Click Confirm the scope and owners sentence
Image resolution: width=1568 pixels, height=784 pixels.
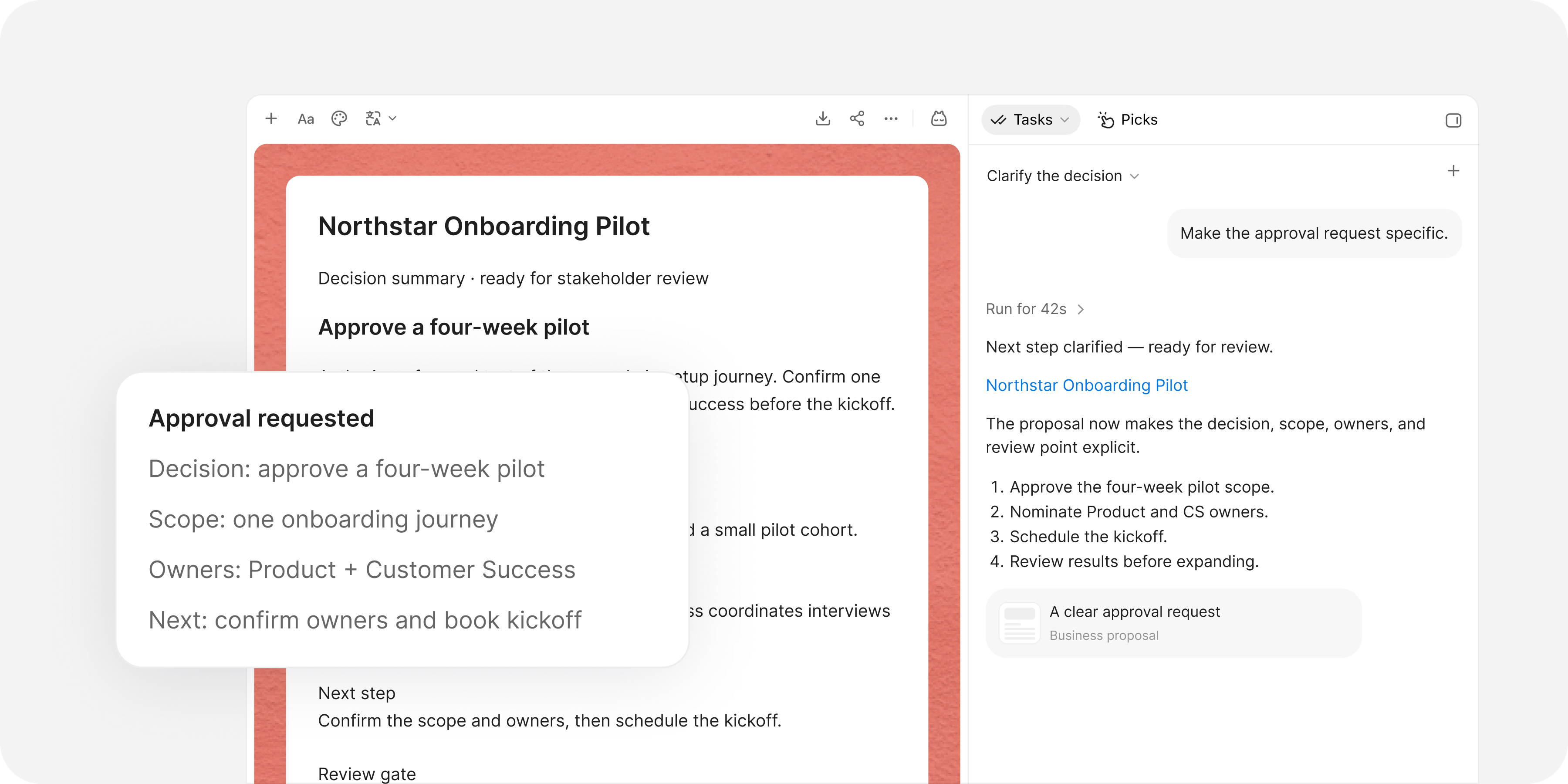[549, 721]
